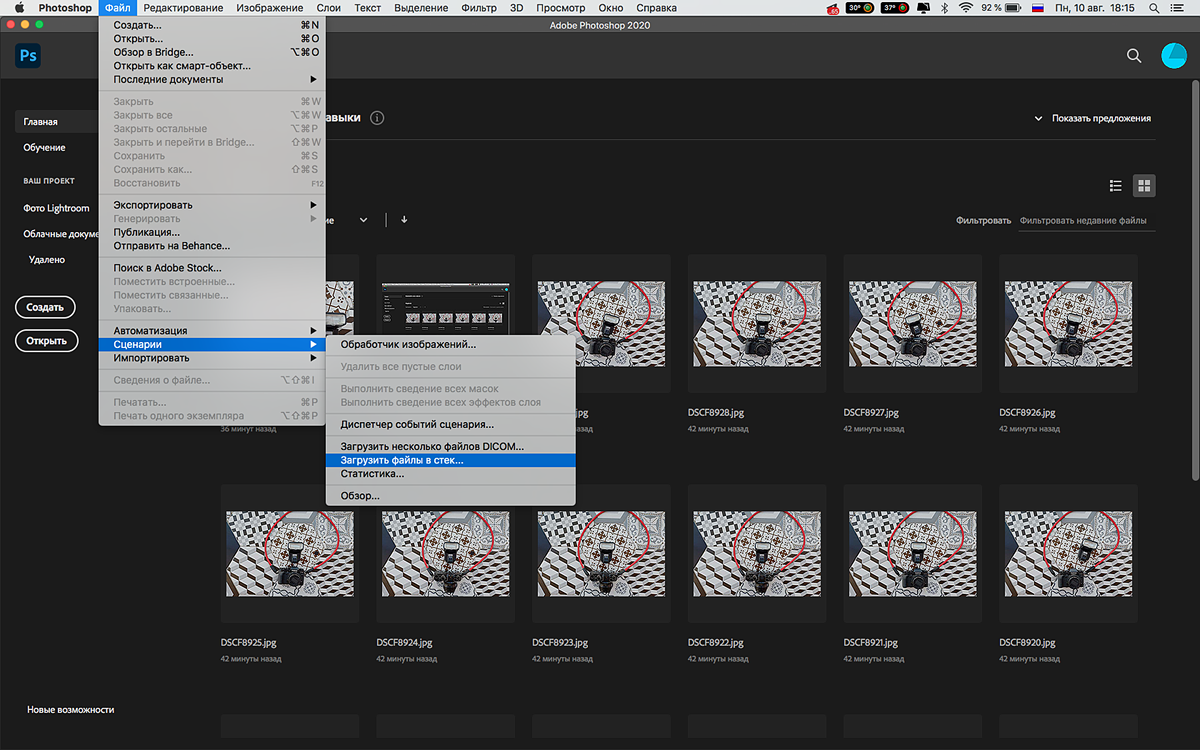Open the sort order dropdown chevron
Image resolution: width=1200 pixels, height=750 pixels.
[x=364, y=220]
